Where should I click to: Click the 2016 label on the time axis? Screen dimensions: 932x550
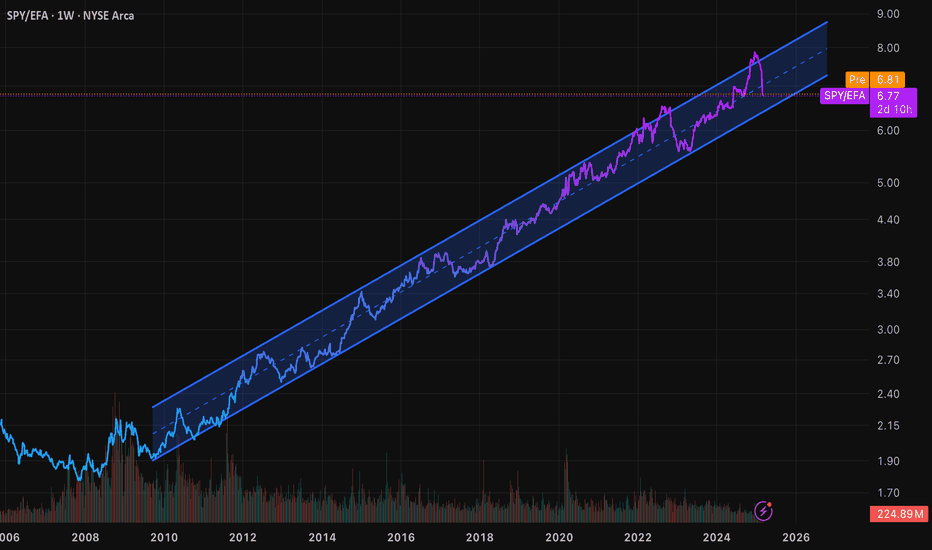[401, 538]
